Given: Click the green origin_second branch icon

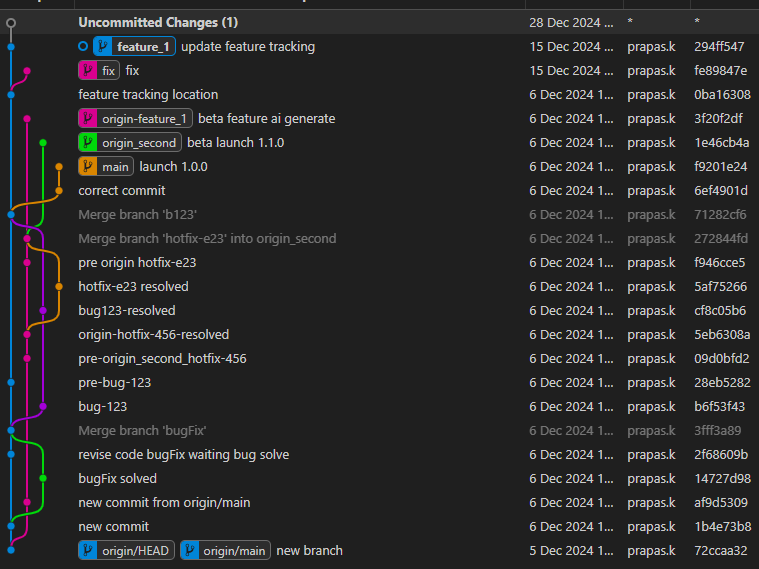Looking at the screenshot, I should coord(88,143).
